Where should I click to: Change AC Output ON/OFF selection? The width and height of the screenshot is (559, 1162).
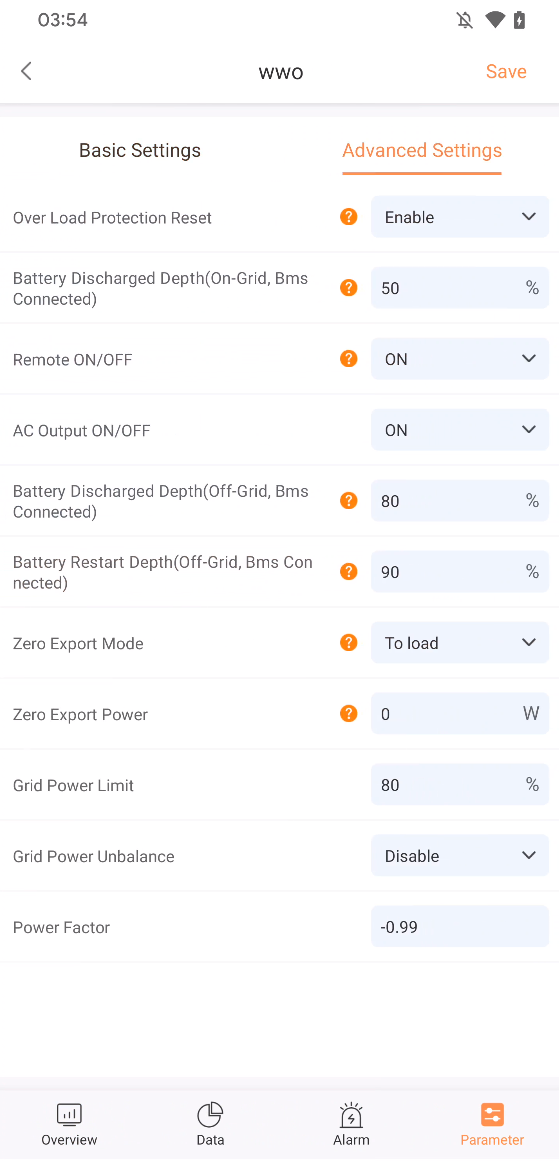click(x=460, y=430)
